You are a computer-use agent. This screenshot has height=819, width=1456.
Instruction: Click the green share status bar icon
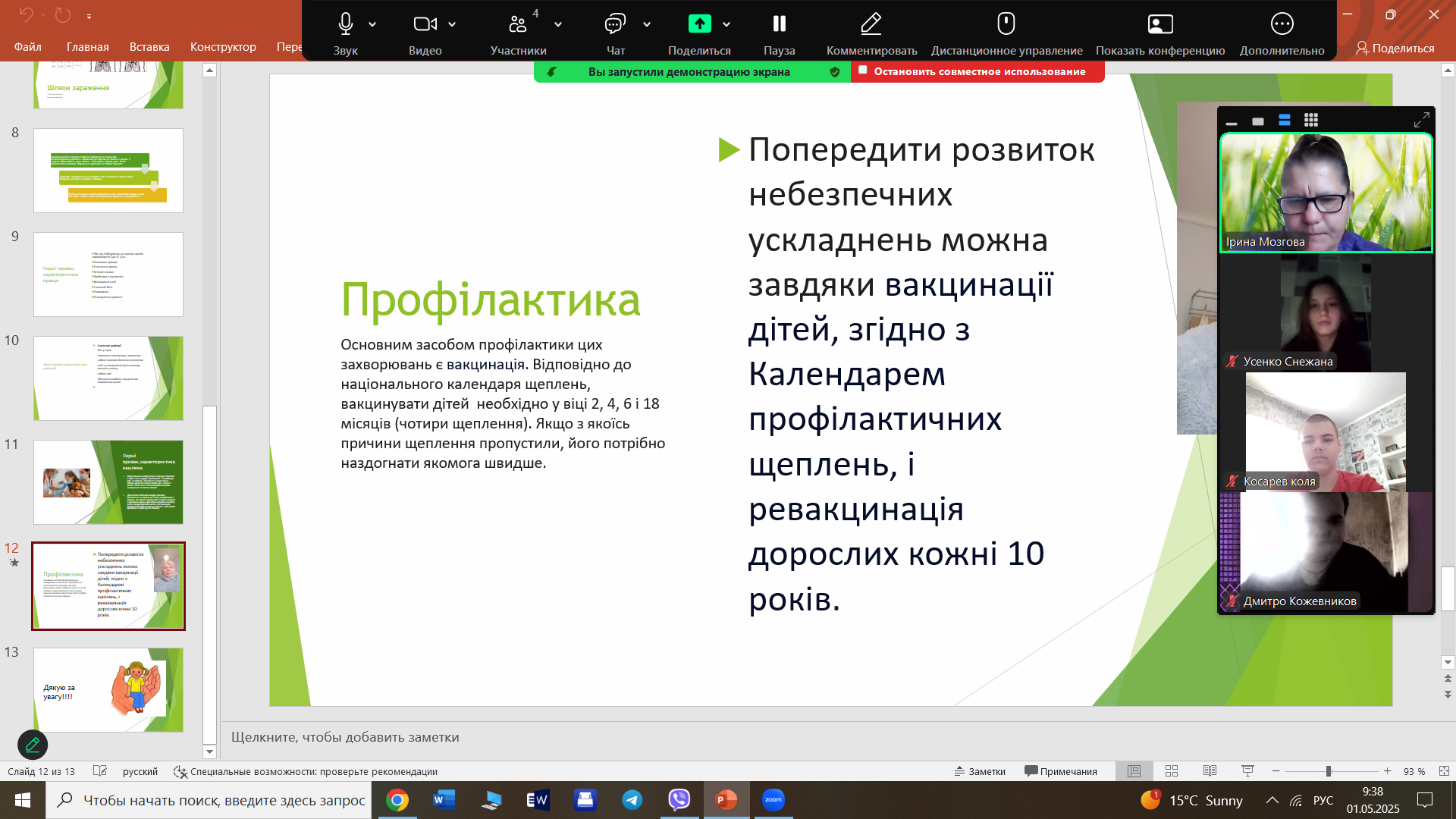point(552,72)
